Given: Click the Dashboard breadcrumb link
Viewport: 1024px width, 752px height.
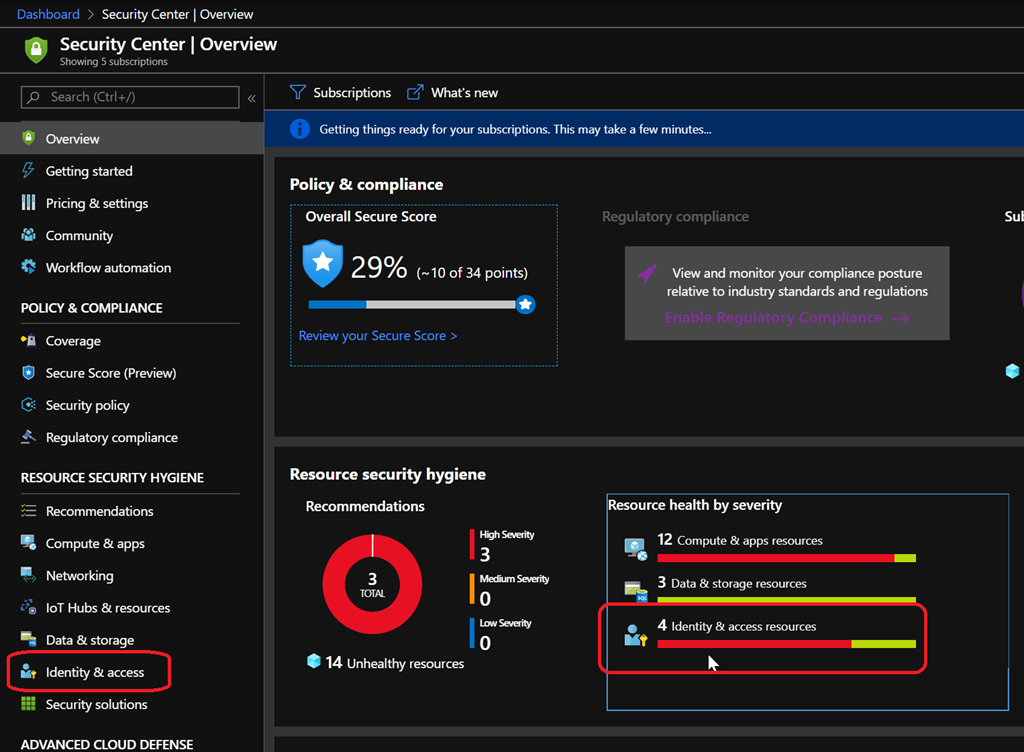Looking at the screenshot, I should pos(48,14).
